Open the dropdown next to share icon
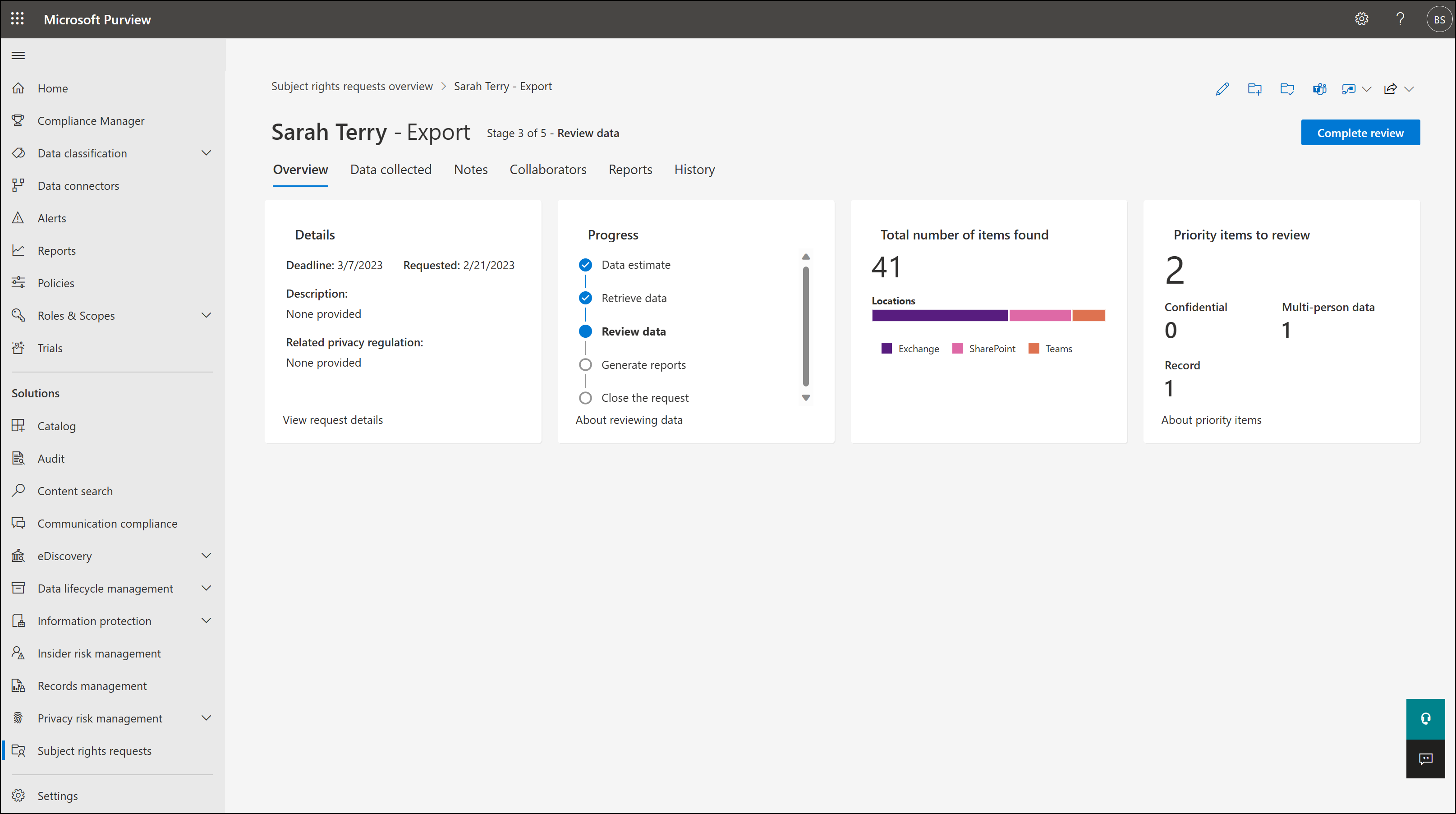The width and height of the screenshot is (1456, 814). [1410, 89]
